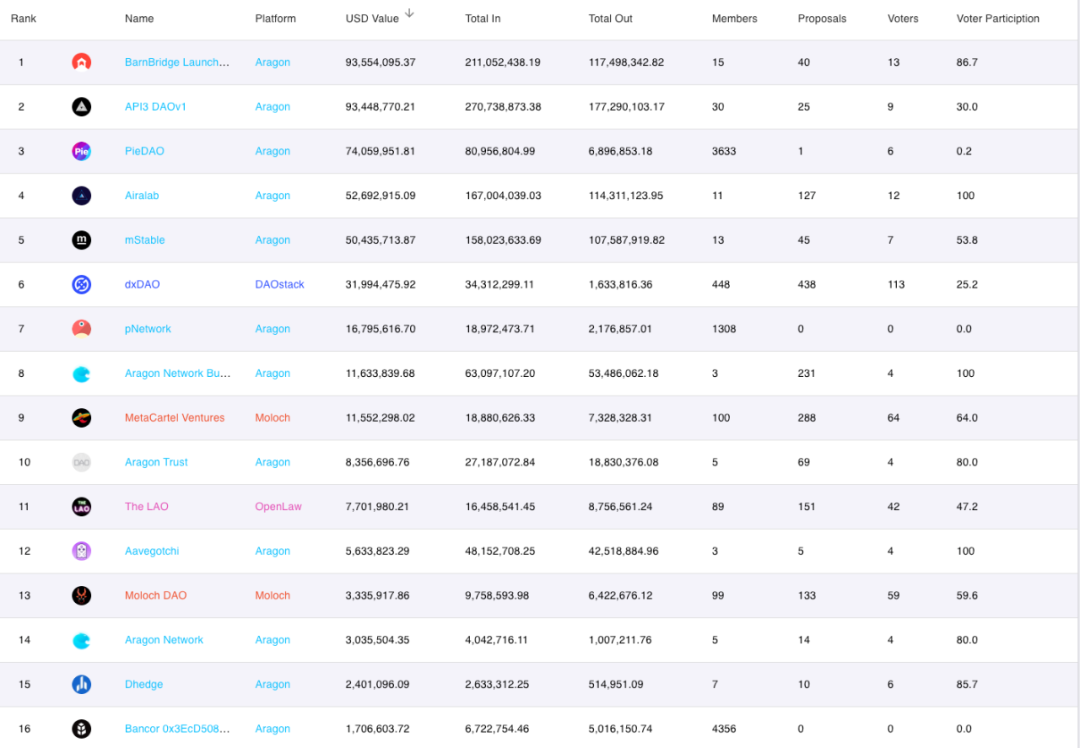Click the Bancor logo icon
The height and width of the screenshot is (748, 1080).
(x=81, y=729)
